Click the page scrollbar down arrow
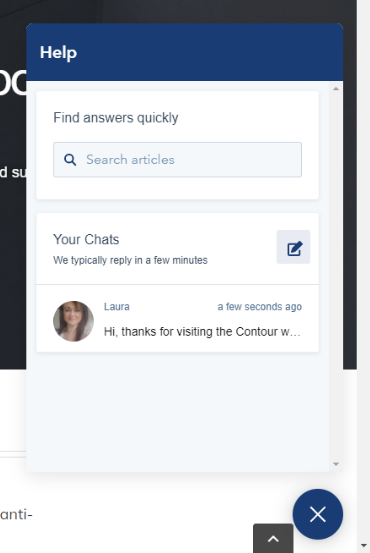 pos(364,546)
